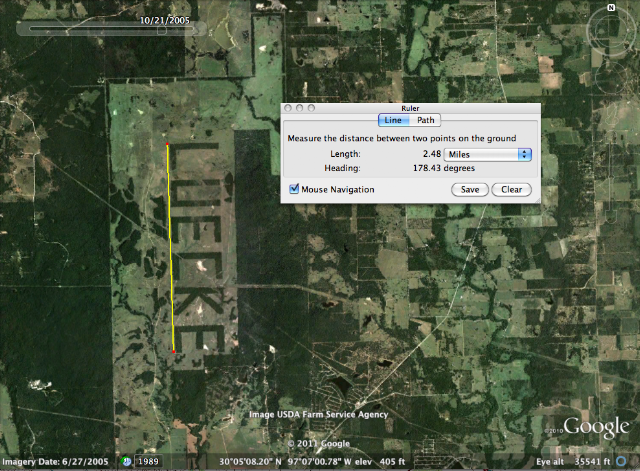Click the 'Image USDA Farm Service Agency' attribution
The height and width of the screenshot is (471, 640).
tap(318, 414)
